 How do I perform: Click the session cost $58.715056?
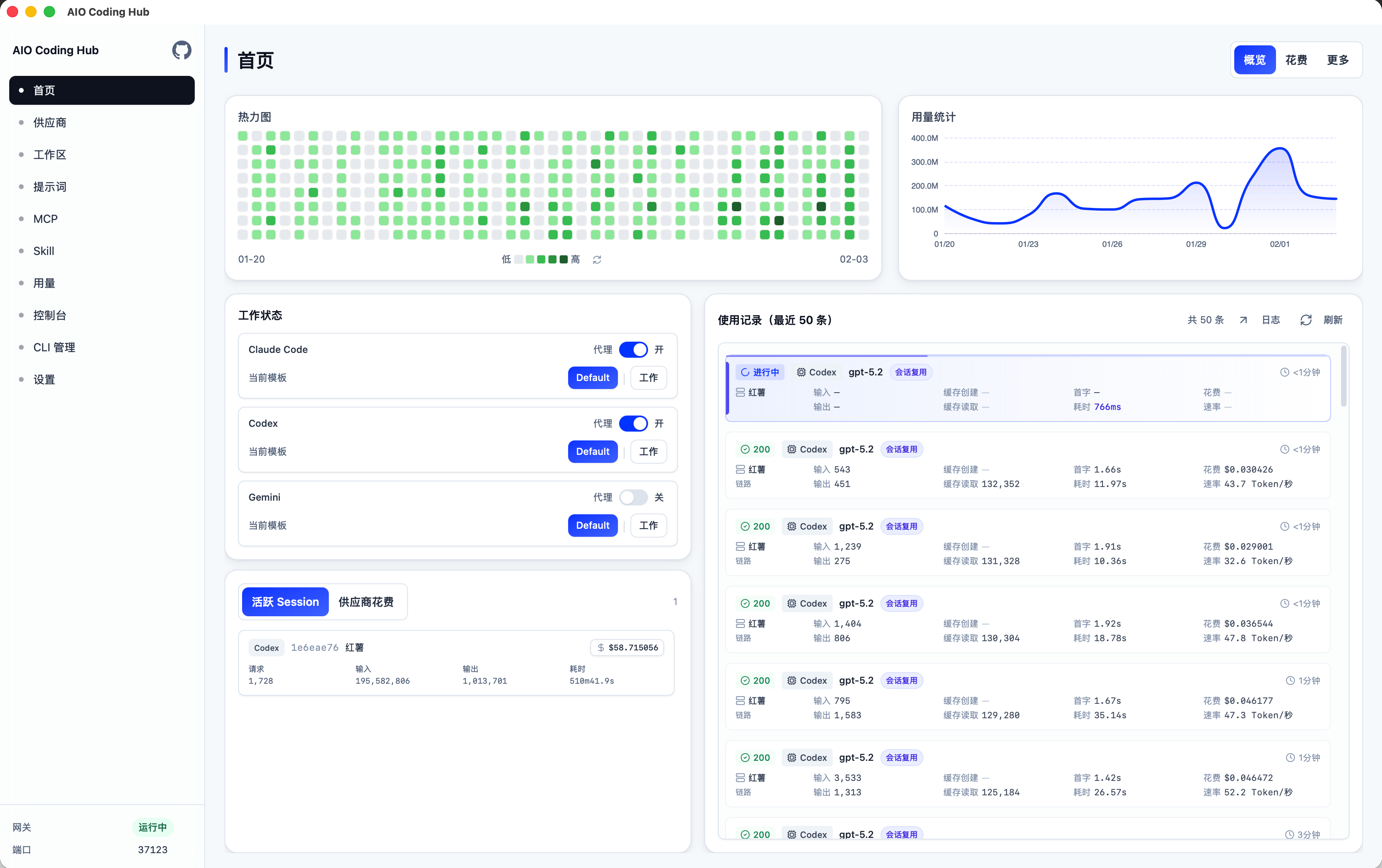(633, 648)
